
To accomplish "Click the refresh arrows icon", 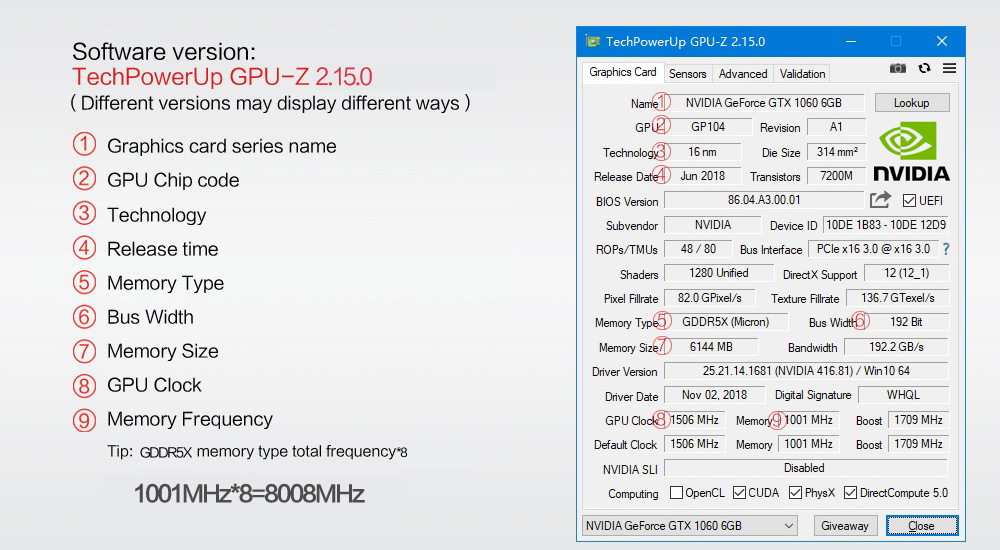I will [x=924, y=68].
